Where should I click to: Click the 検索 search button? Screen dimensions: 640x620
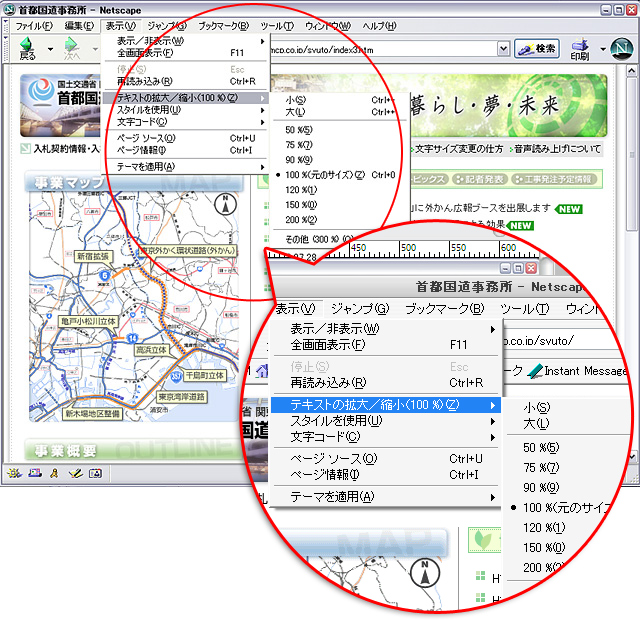coord(537,49)
